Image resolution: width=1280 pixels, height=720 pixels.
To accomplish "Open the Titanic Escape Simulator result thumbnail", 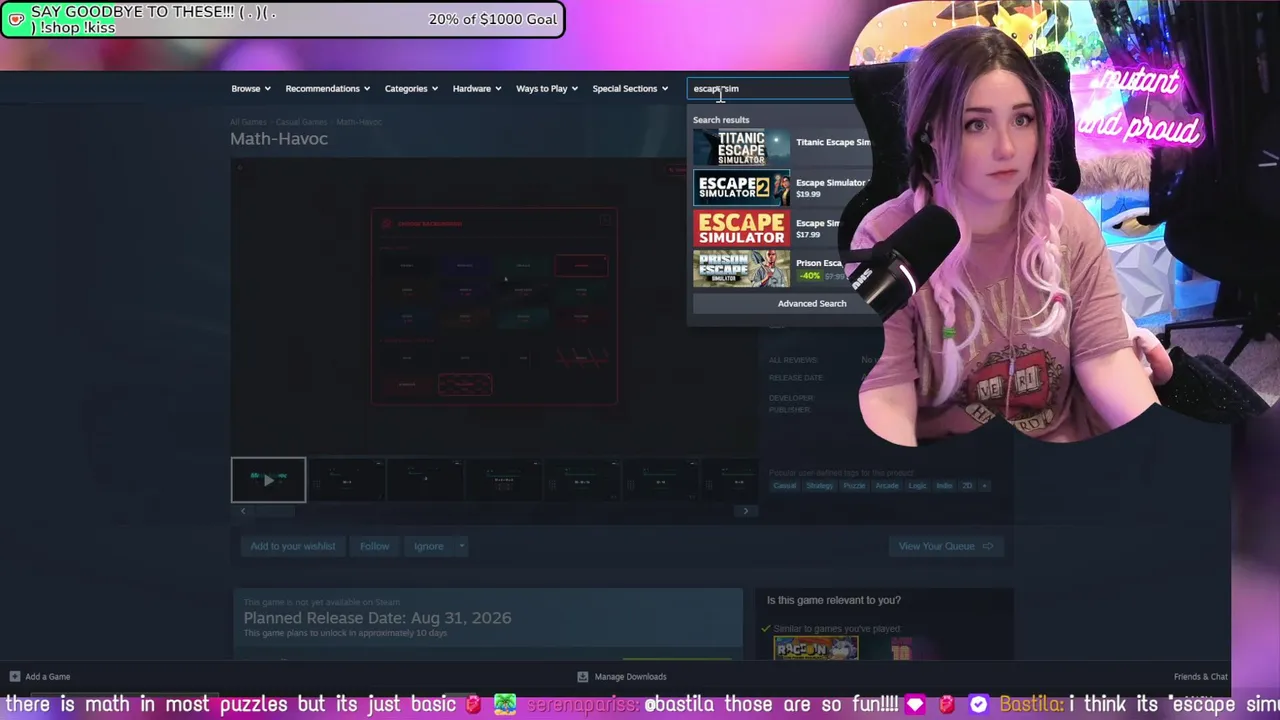I will tap(741, 147).
